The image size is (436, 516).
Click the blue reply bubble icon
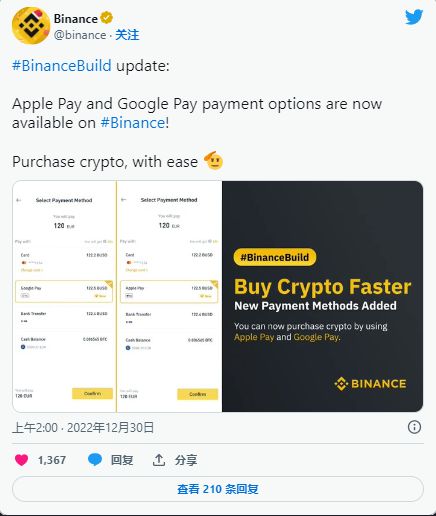click(x=95, y=460)
